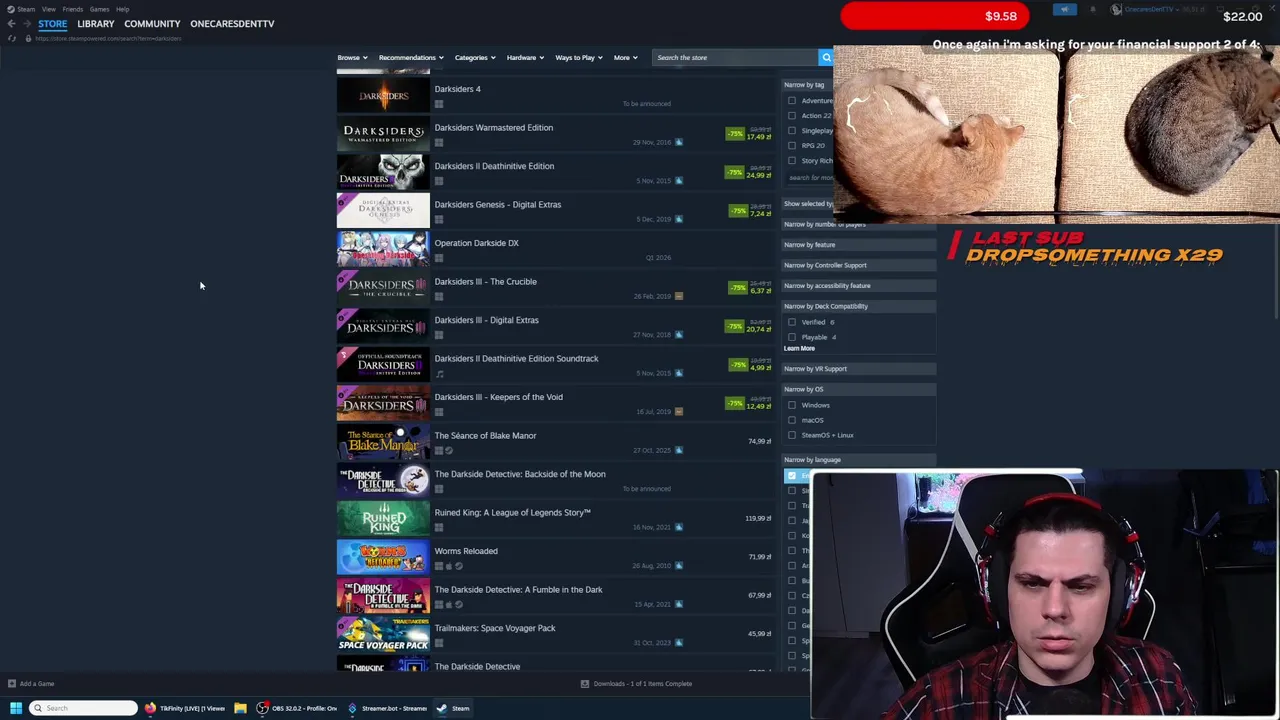Switch to OBS from the taskbar
The height and width of the screenshot is (720, 1280).
point(297,708)
